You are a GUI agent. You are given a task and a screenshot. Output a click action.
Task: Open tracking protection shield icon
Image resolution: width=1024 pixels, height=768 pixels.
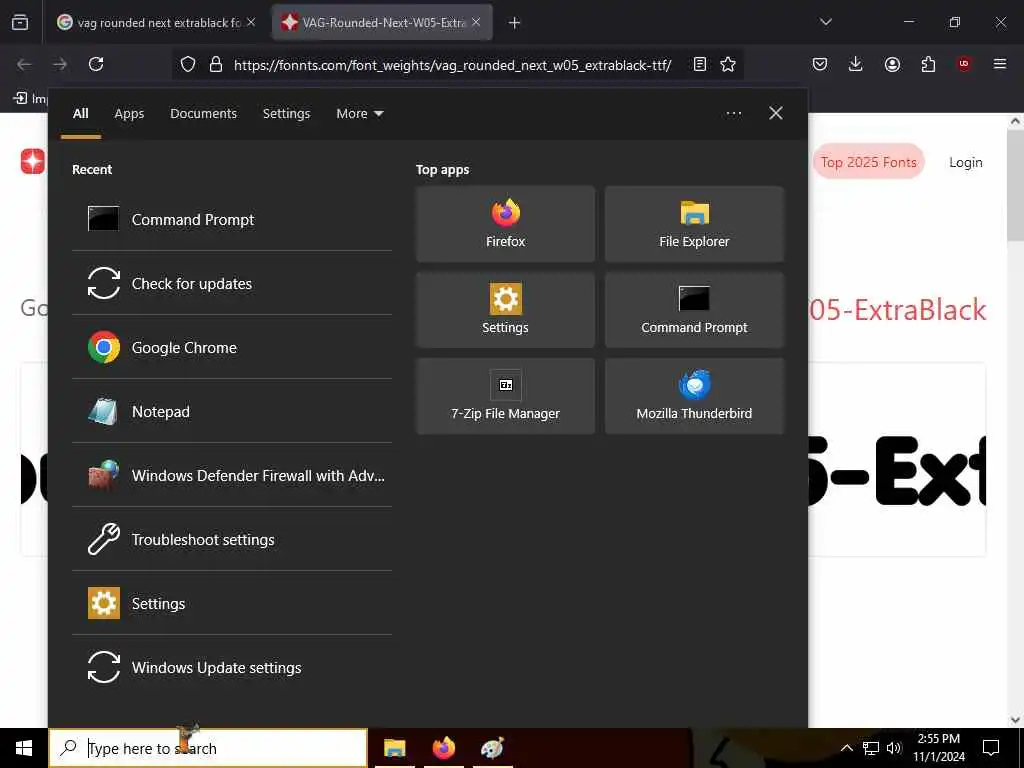[x=188, y=64]
